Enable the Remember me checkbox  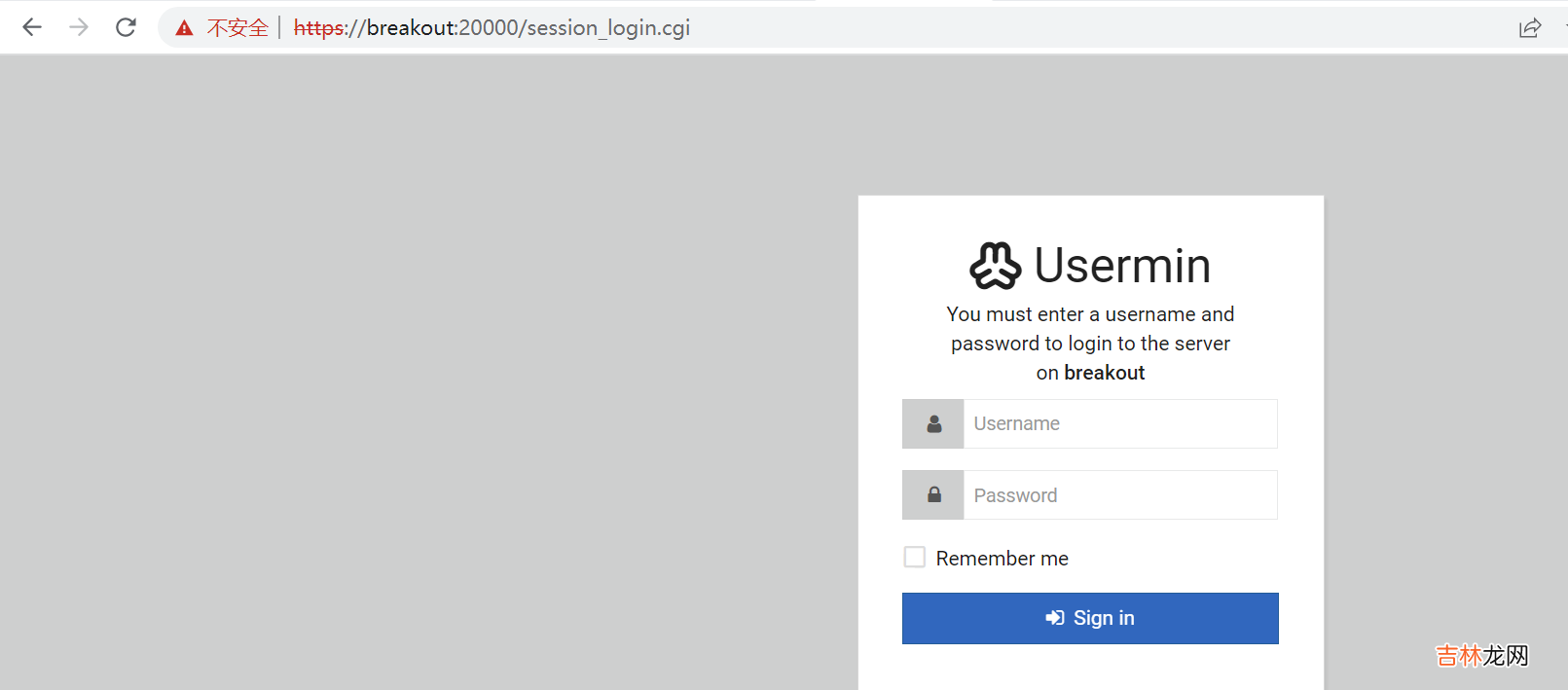coord(915,557)
